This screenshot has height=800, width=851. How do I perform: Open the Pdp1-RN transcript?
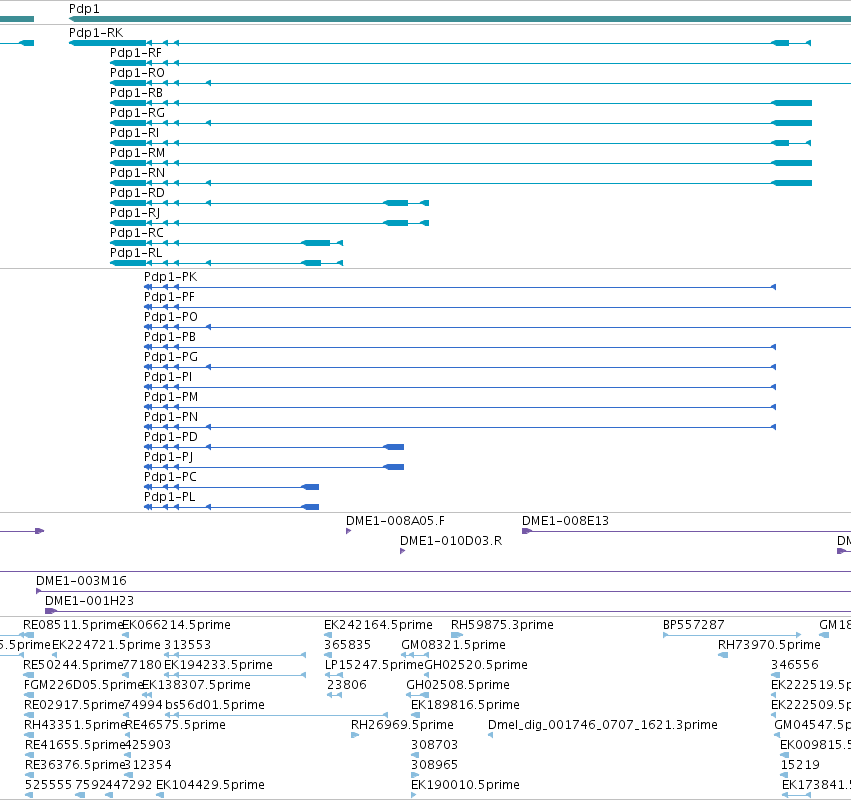(137, 173)
